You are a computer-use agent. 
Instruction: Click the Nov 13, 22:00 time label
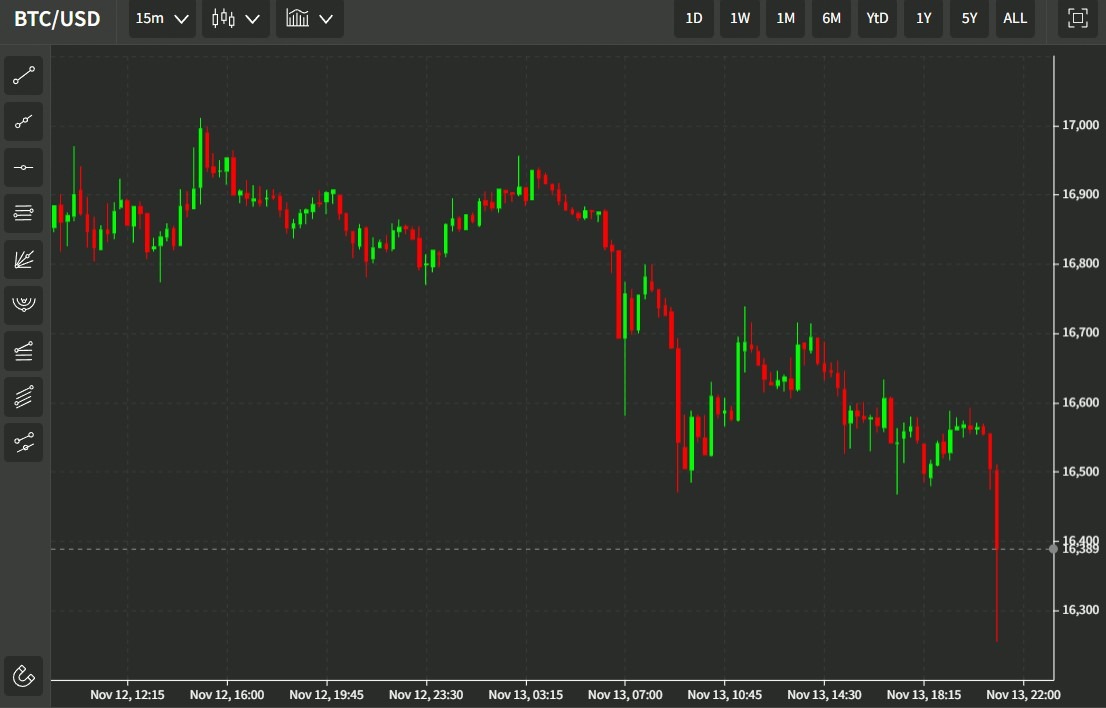1023,695
